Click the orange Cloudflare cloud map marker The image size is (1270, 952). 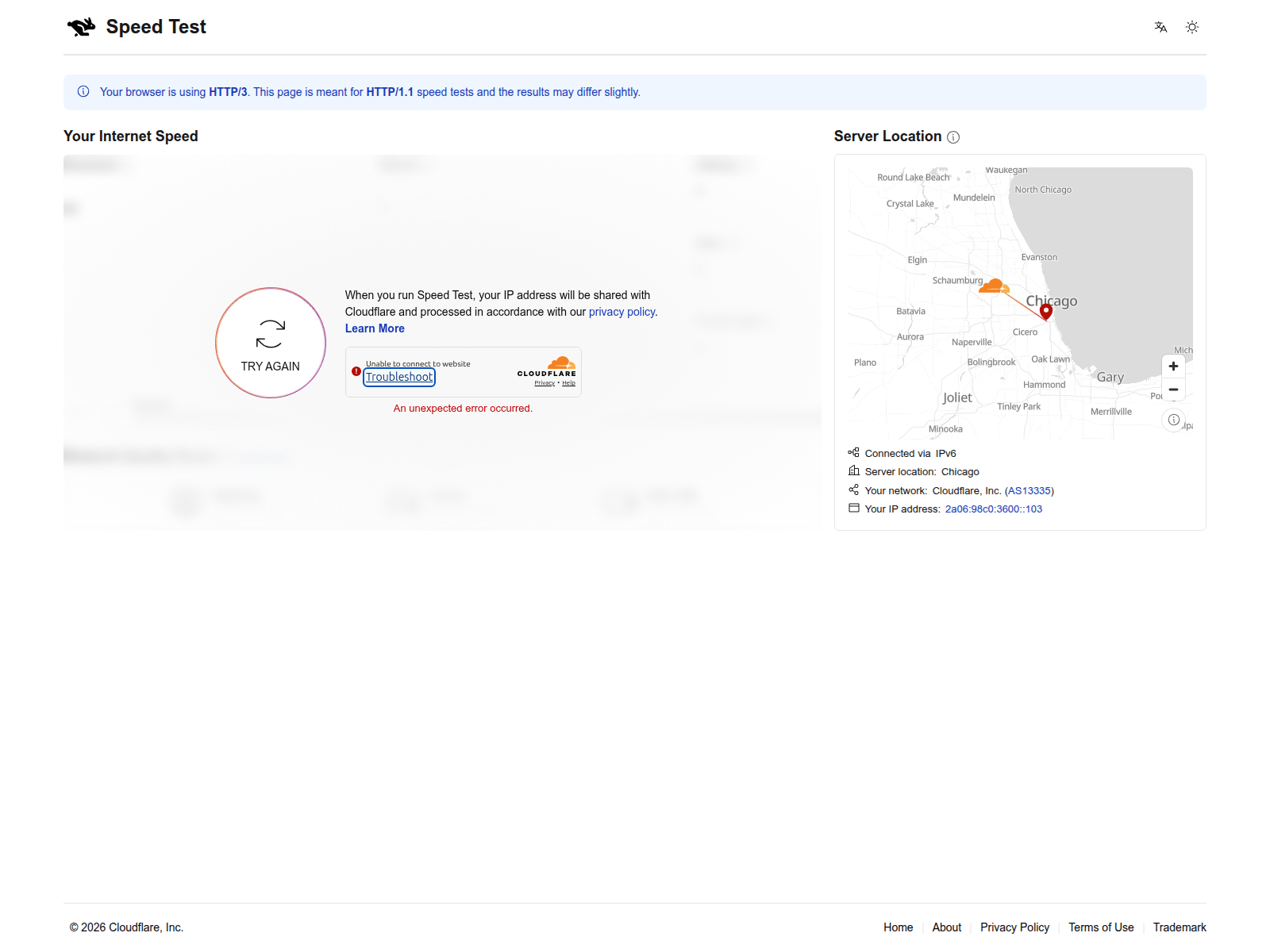[994, 286]
